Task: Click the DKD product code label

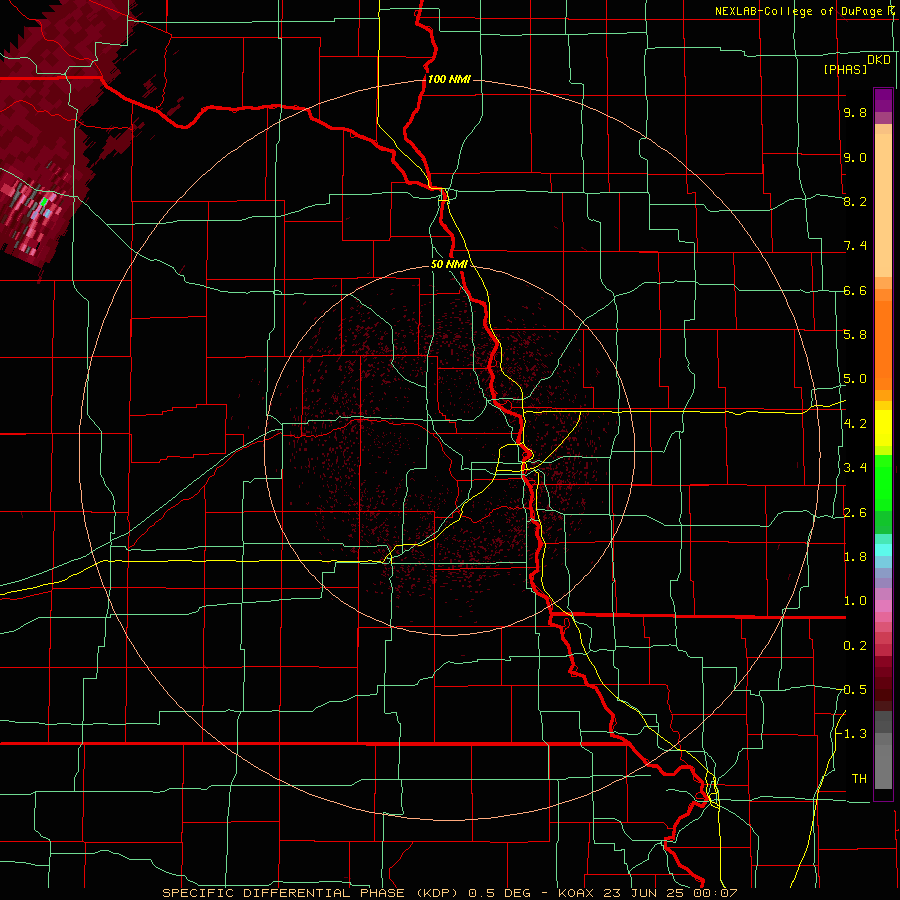Action: pyautogui.click(x=878, y=60)
